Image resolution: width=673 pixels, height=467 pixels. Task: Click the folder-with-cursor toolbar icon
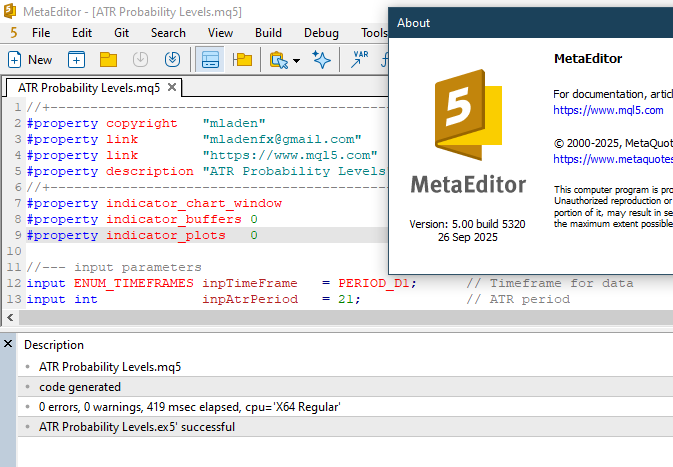click(x=279, y=60)
